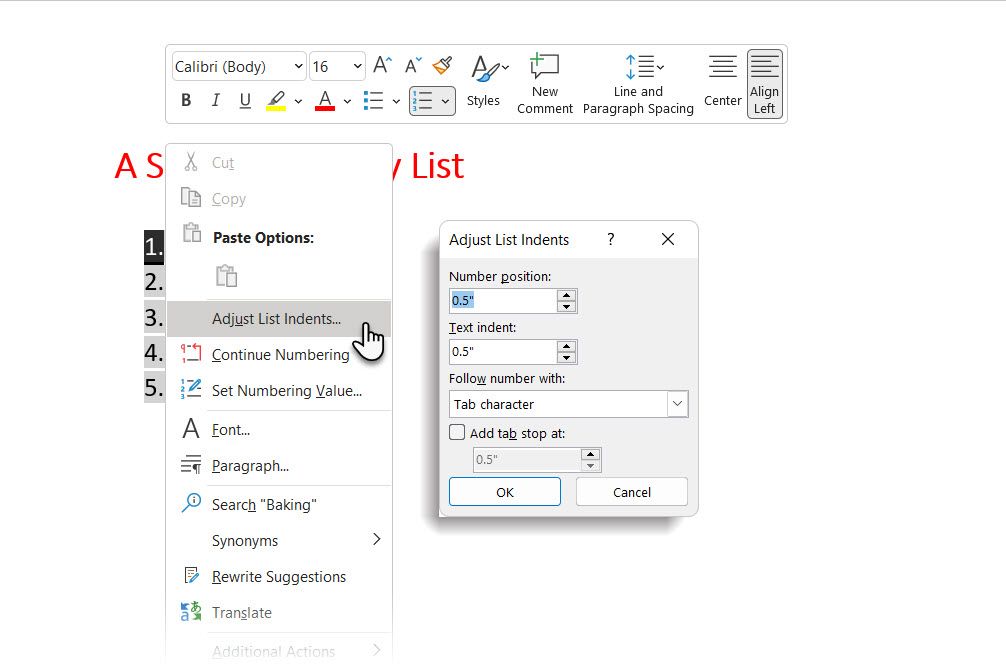Expand Synonyms submenu
The width and height of the screenshot is (1006, 665).
coord(279,541)
